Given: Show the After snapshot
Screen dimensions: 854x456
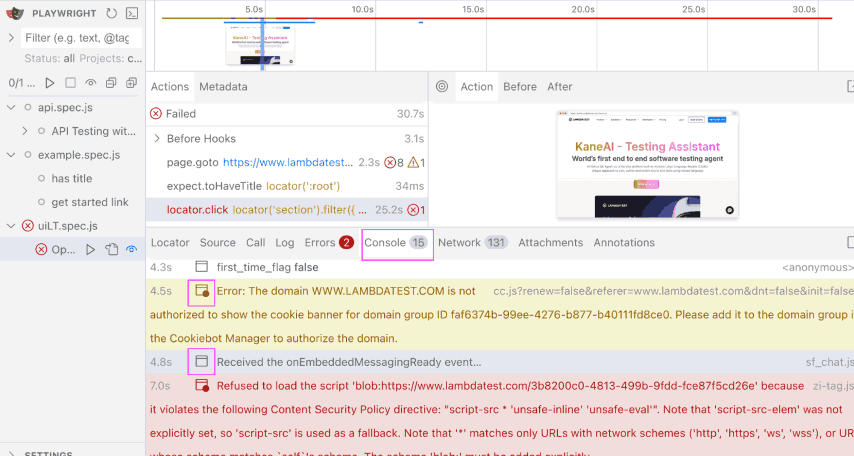Looking at the screenshot, I should 559,87.
